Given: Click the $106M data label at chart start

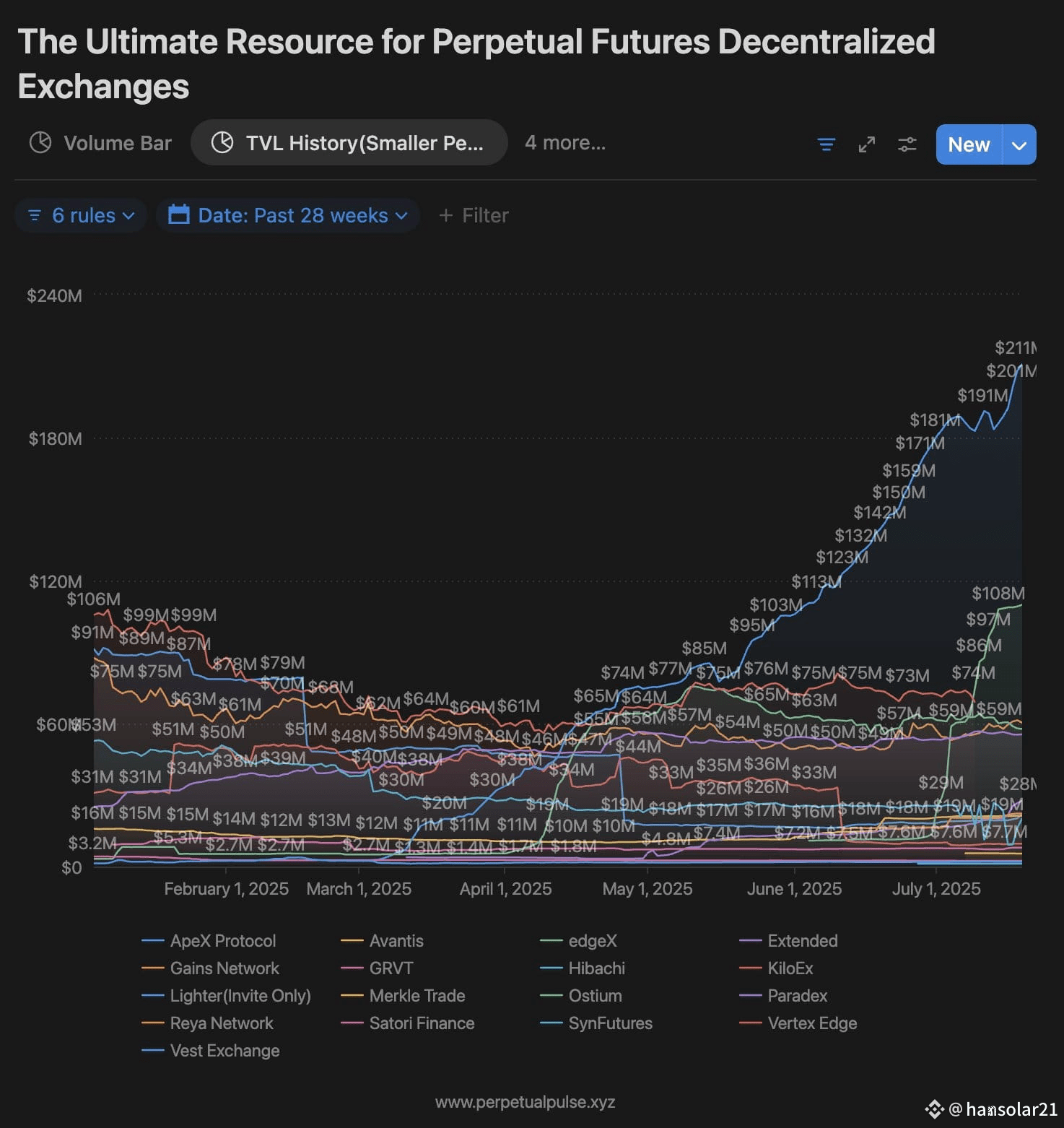Looking at the screenshot, I should pyautogui.click(x=94, y=599).
